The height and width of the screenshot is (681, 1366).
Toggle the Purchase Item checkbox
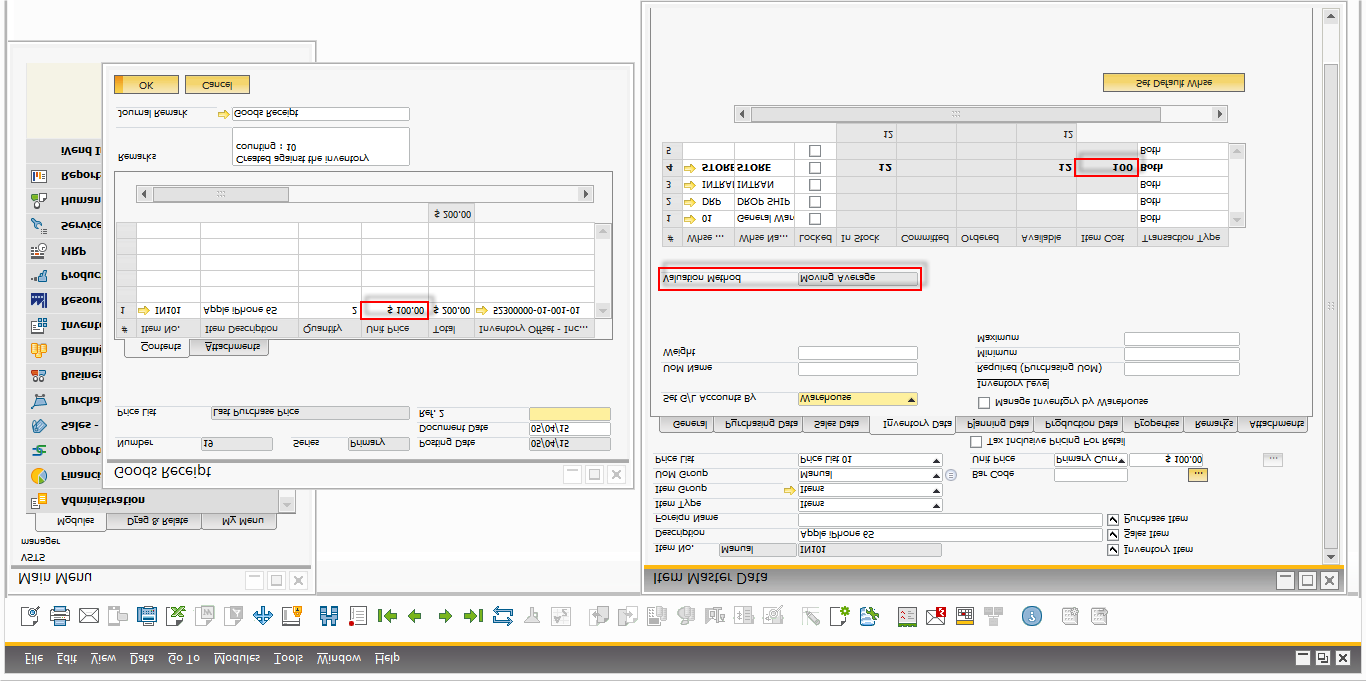pos(1113,519)
